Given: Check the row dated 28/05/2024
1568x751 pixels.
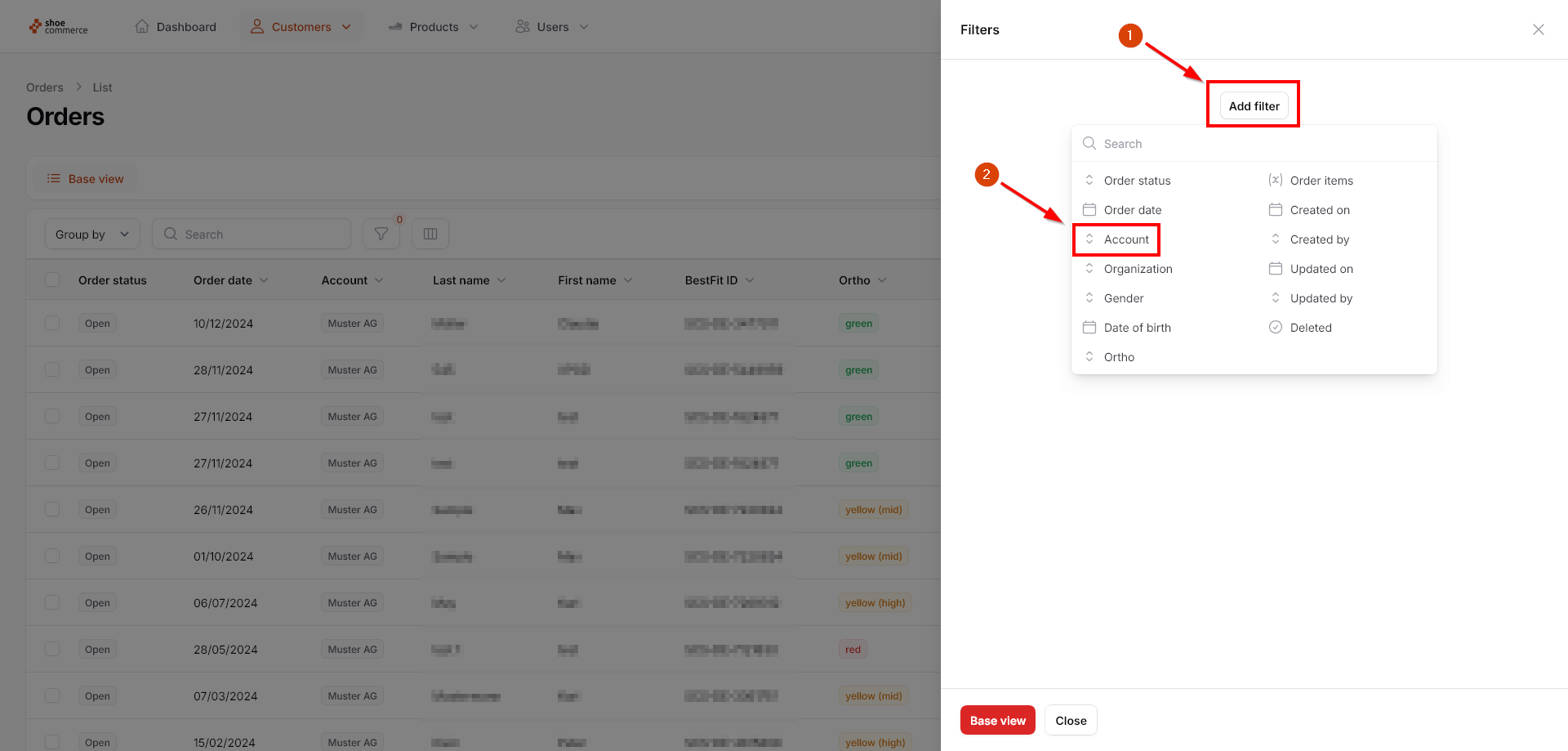Looking at the screenshot, I should coord(52,649).
